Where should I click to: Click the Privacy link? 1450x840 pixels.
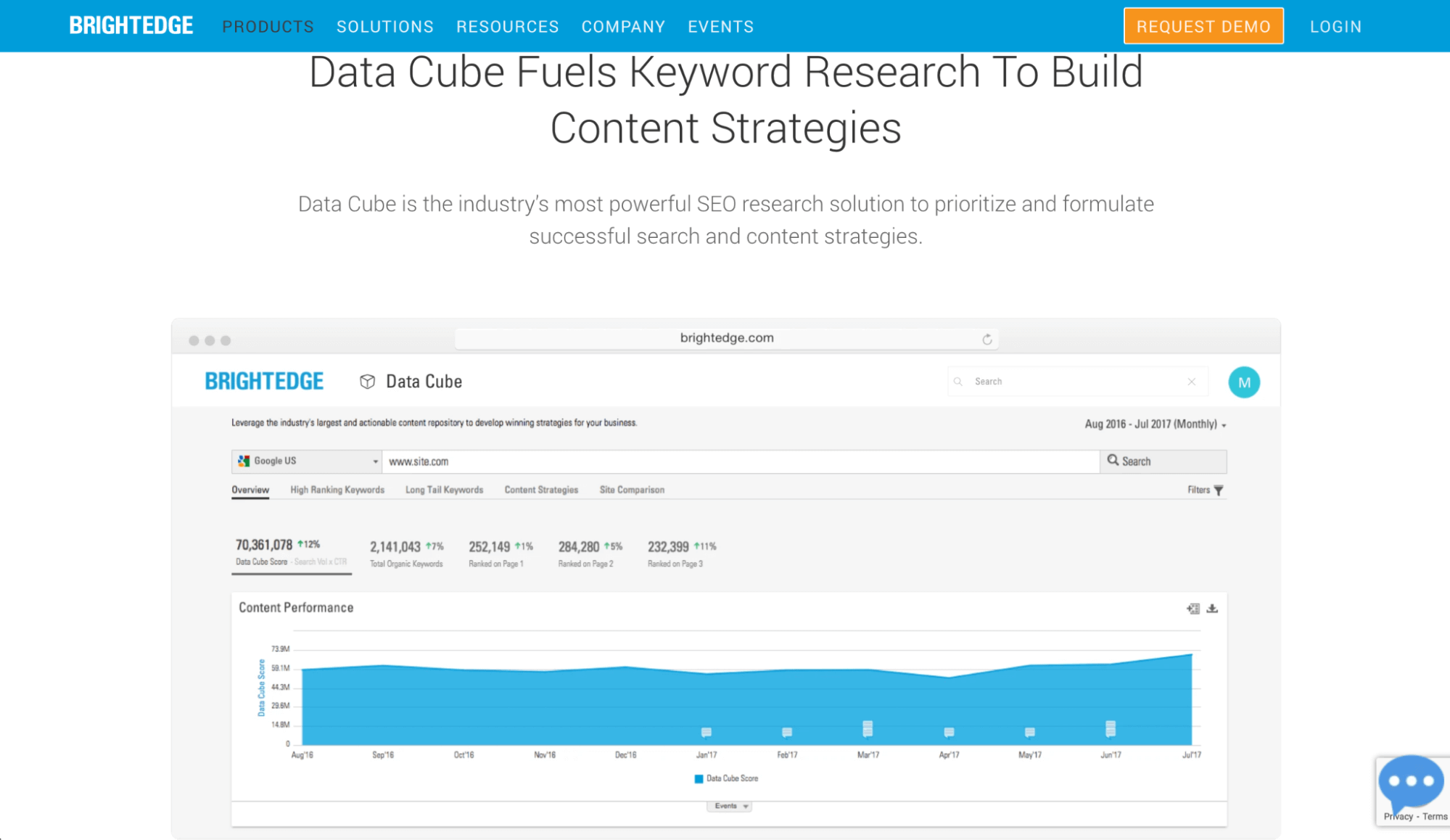1398,817
